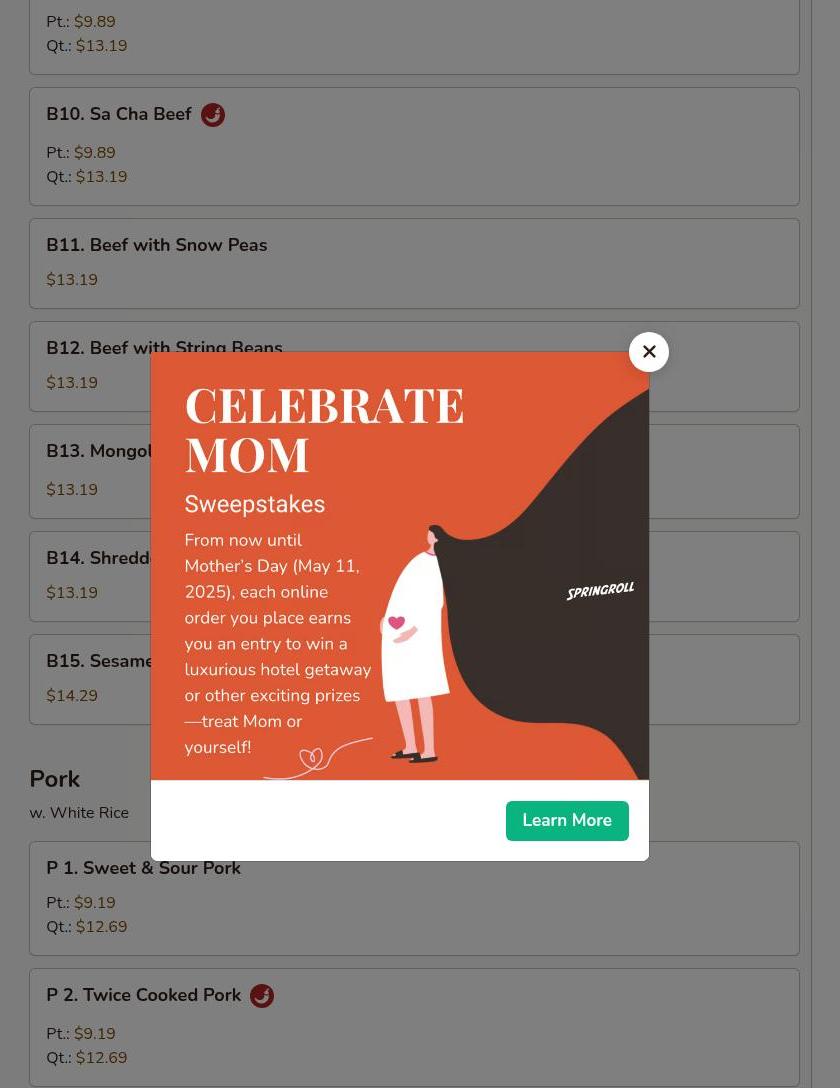Close the Celebrate Mom sweepstakes popup
Screen dimensions: 840x1088
coord(649,352)
